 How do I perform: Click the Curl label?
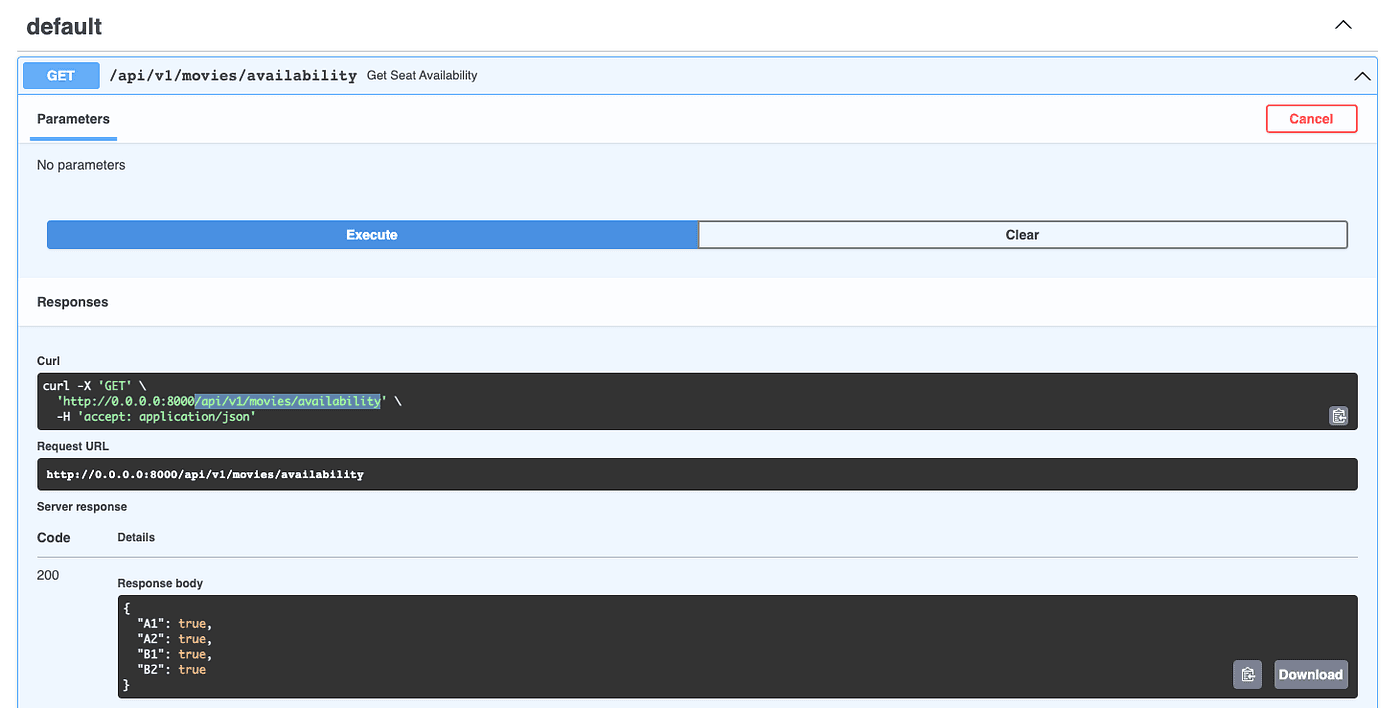coord(49,361)
